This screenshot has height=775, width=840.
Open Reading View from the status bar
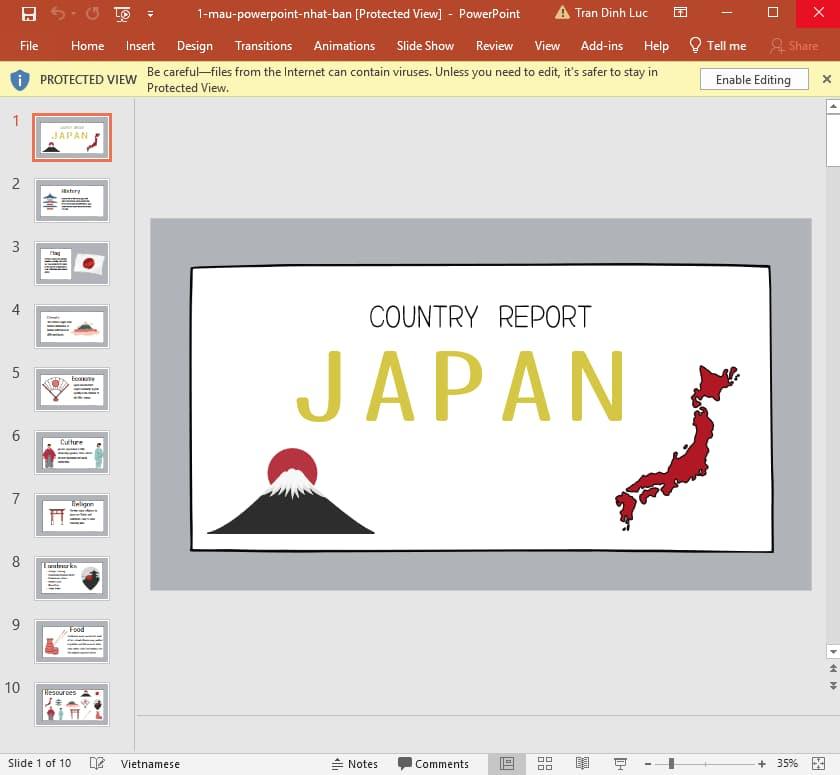582,763
